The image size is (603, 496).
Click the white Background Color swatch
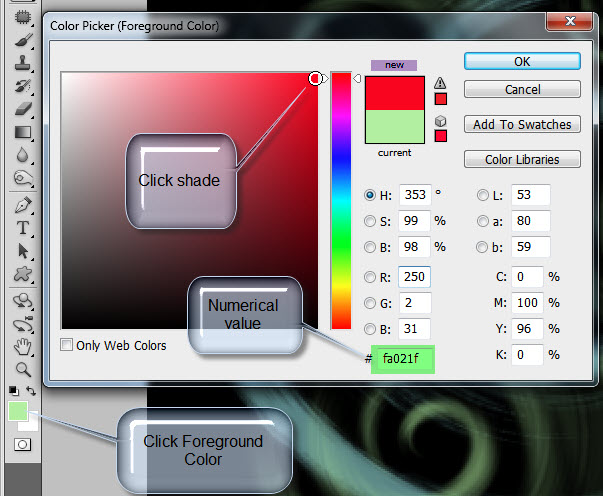(32, 424)
